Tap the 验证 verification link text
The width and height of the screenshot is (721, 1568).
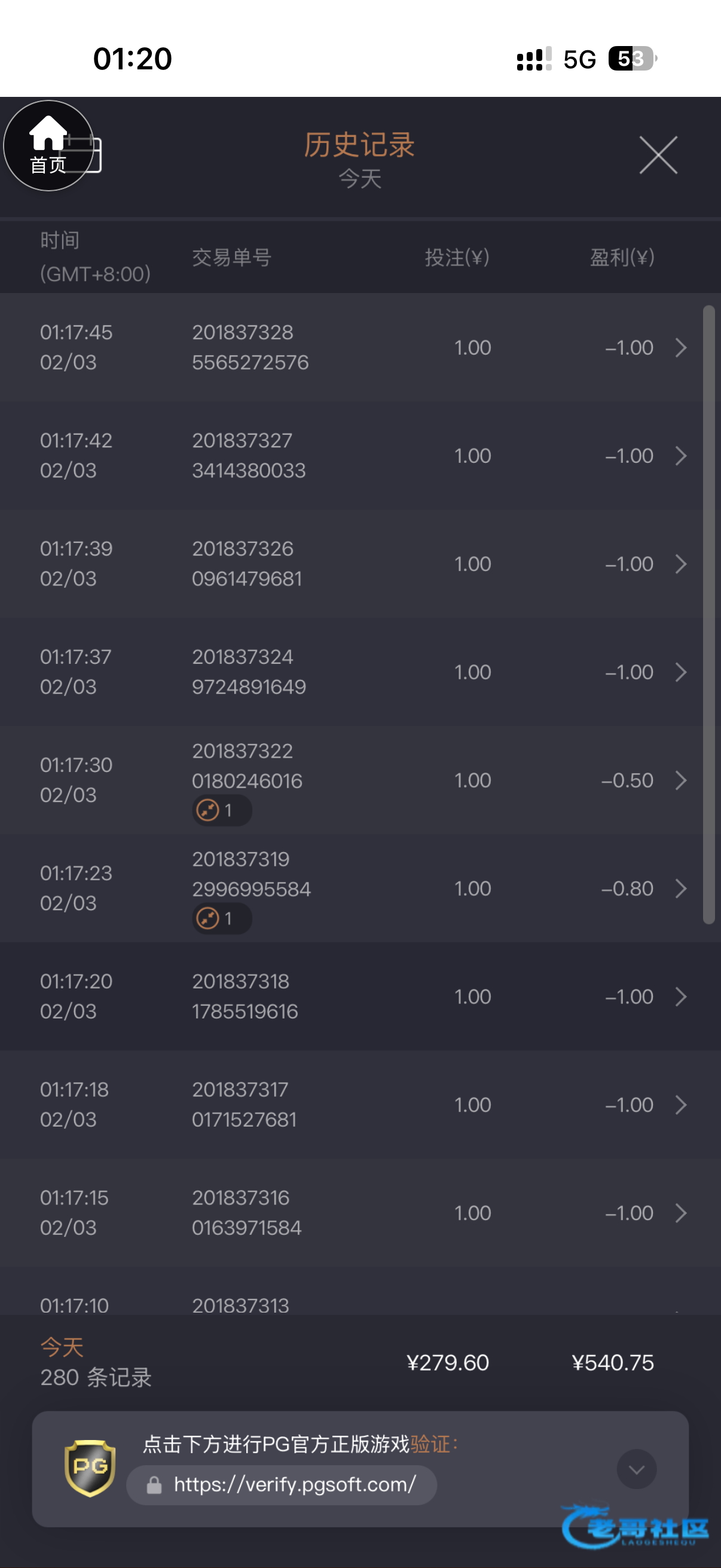430,1444
